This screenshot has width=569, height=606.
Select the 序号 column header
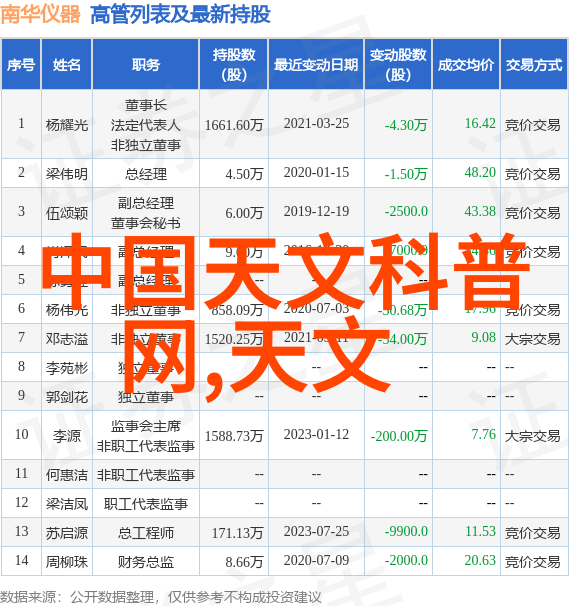pos(21,65)
